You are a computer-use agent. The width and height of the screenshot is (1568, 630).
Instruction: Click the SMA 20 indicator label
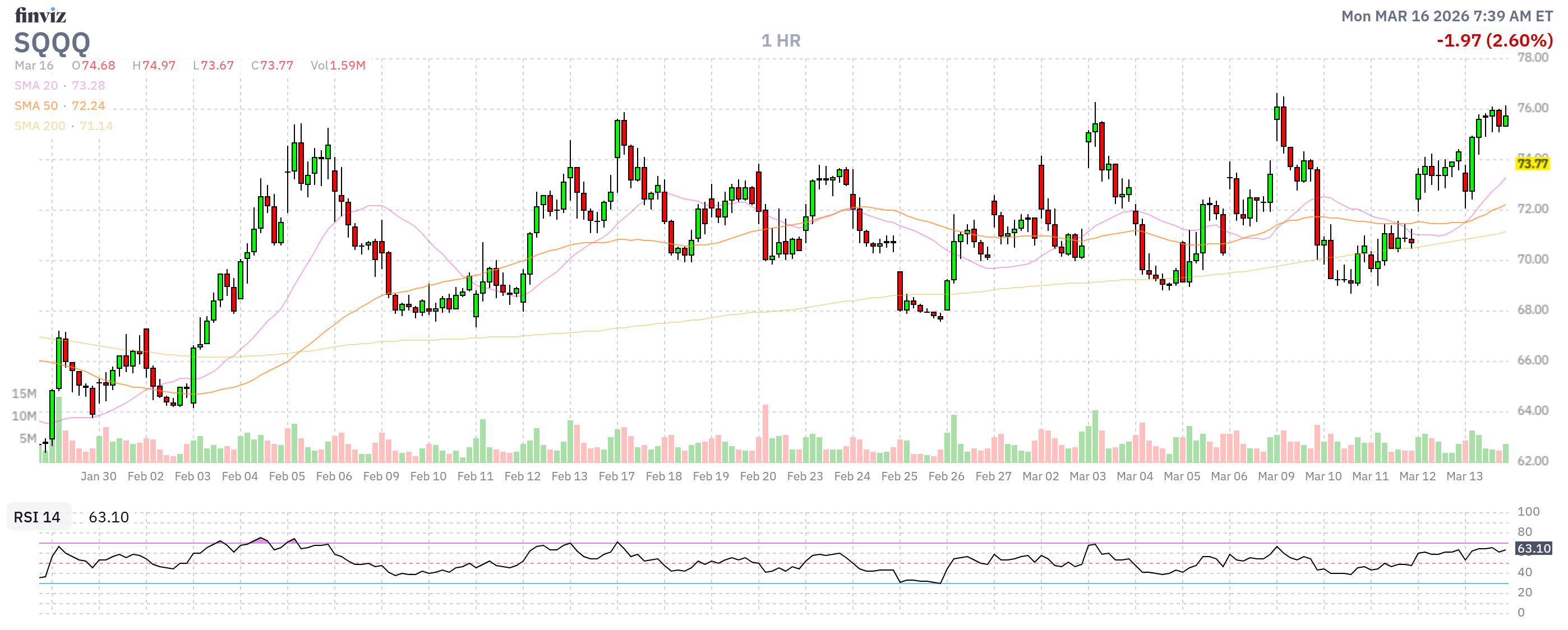click(x=36, y=86)
